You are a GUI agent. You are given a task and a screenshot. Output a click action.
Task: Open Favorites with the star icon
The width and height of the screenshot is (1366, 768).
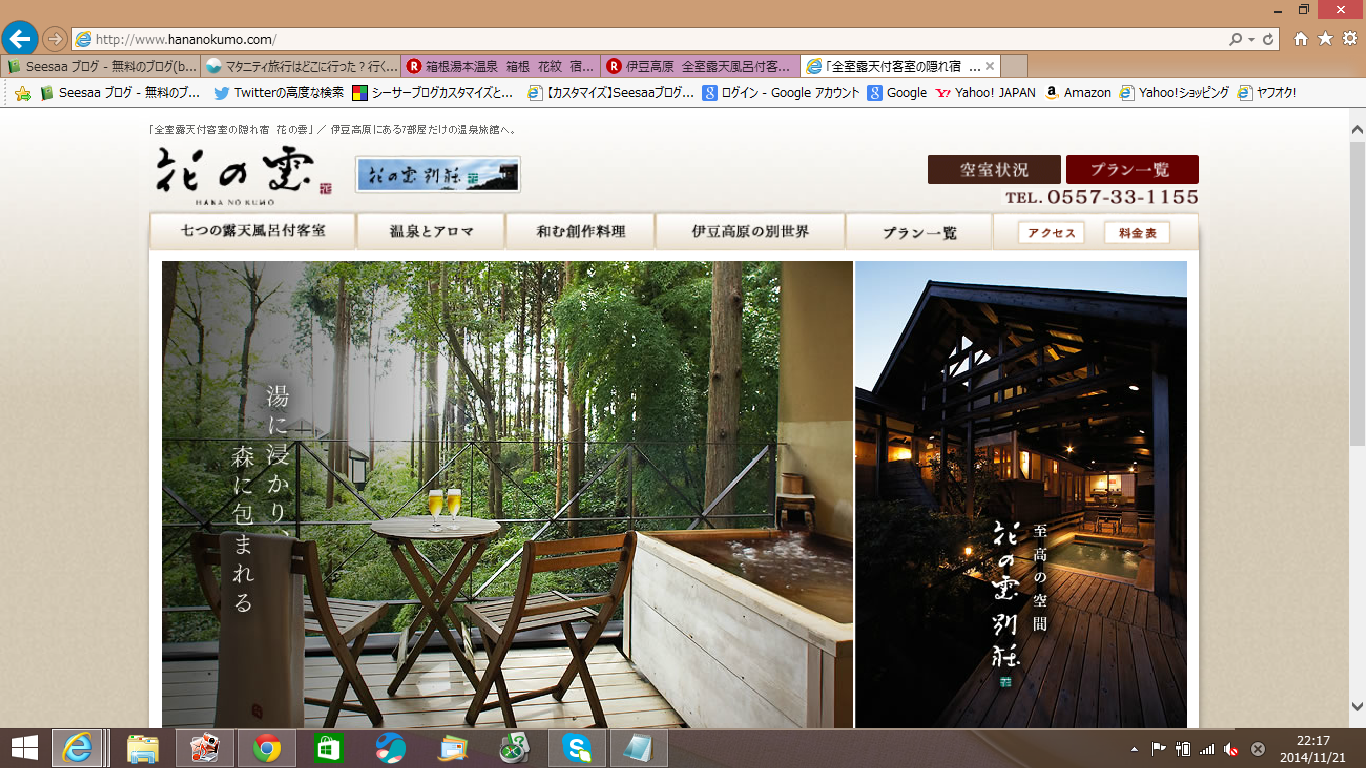pos(1325,39)
